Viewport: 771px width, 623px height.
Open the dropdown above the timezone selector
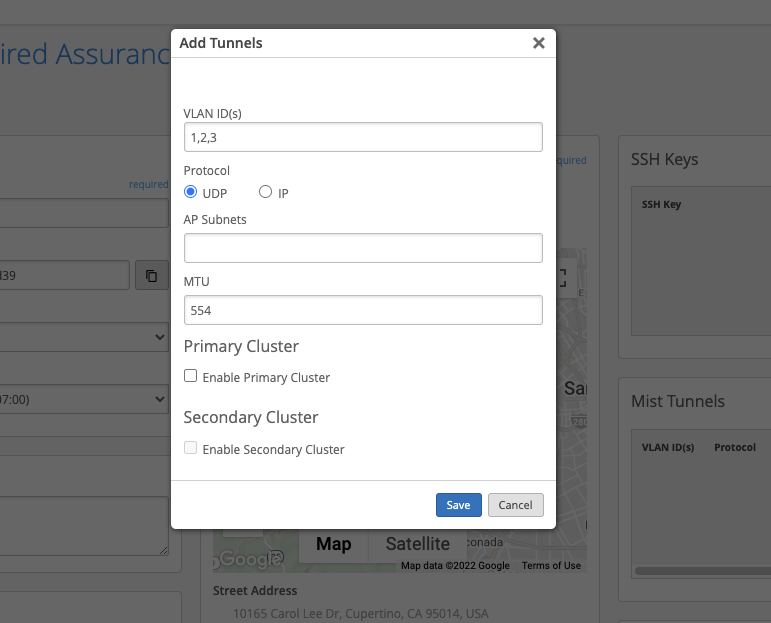84,337
